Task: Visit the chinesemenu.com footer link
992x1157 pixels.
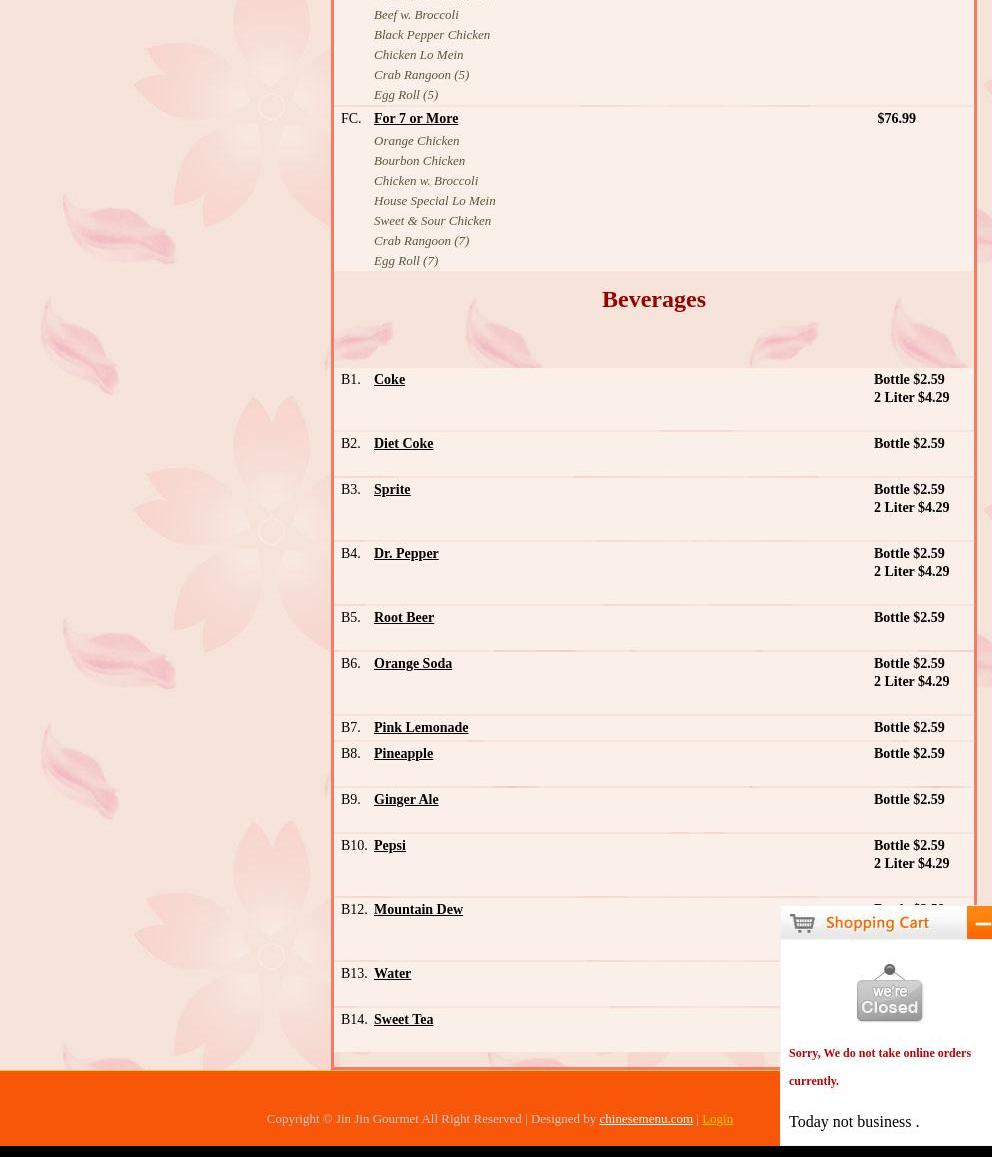Action: (x=646, y=1119)
